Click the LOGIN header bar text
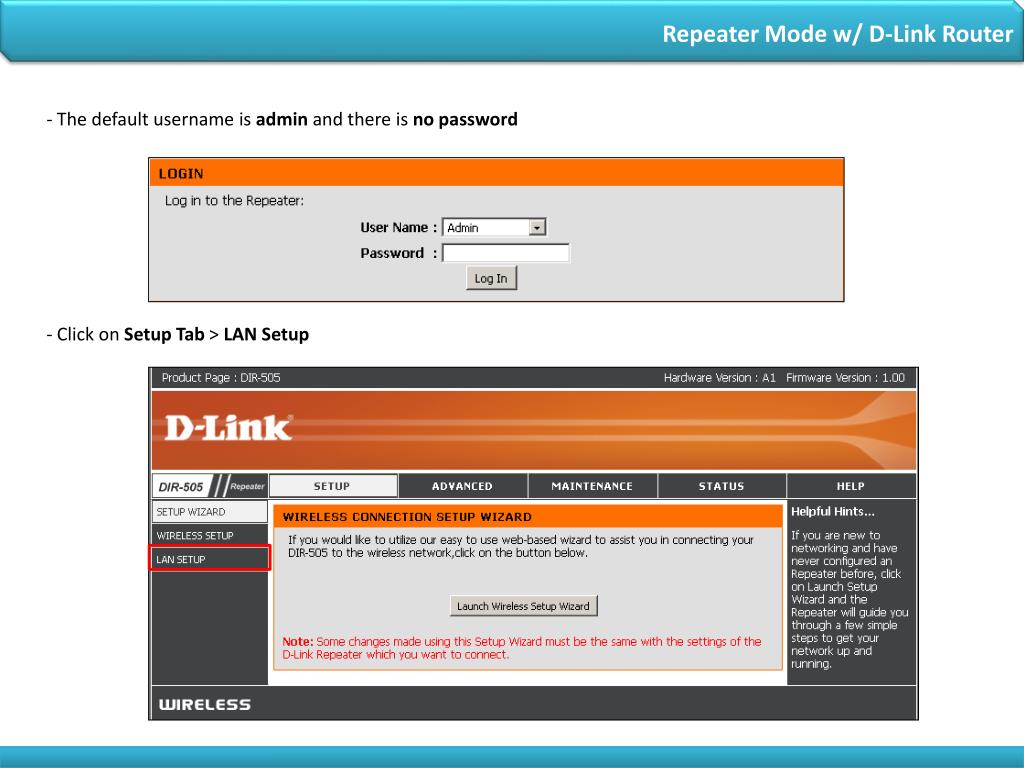Image resolution: width=1024 pixels, height=768 pixels. pos(181,174)
